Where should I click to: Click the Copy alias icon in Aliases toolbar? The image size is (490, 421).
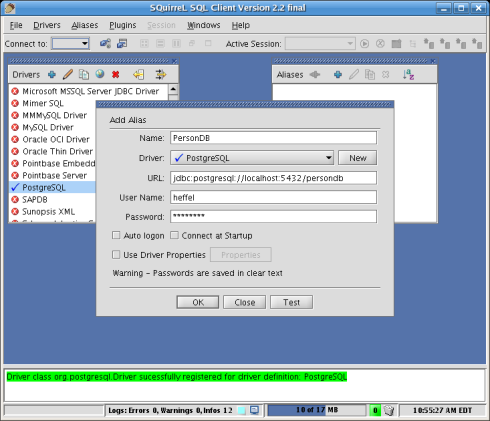(370, 74)
